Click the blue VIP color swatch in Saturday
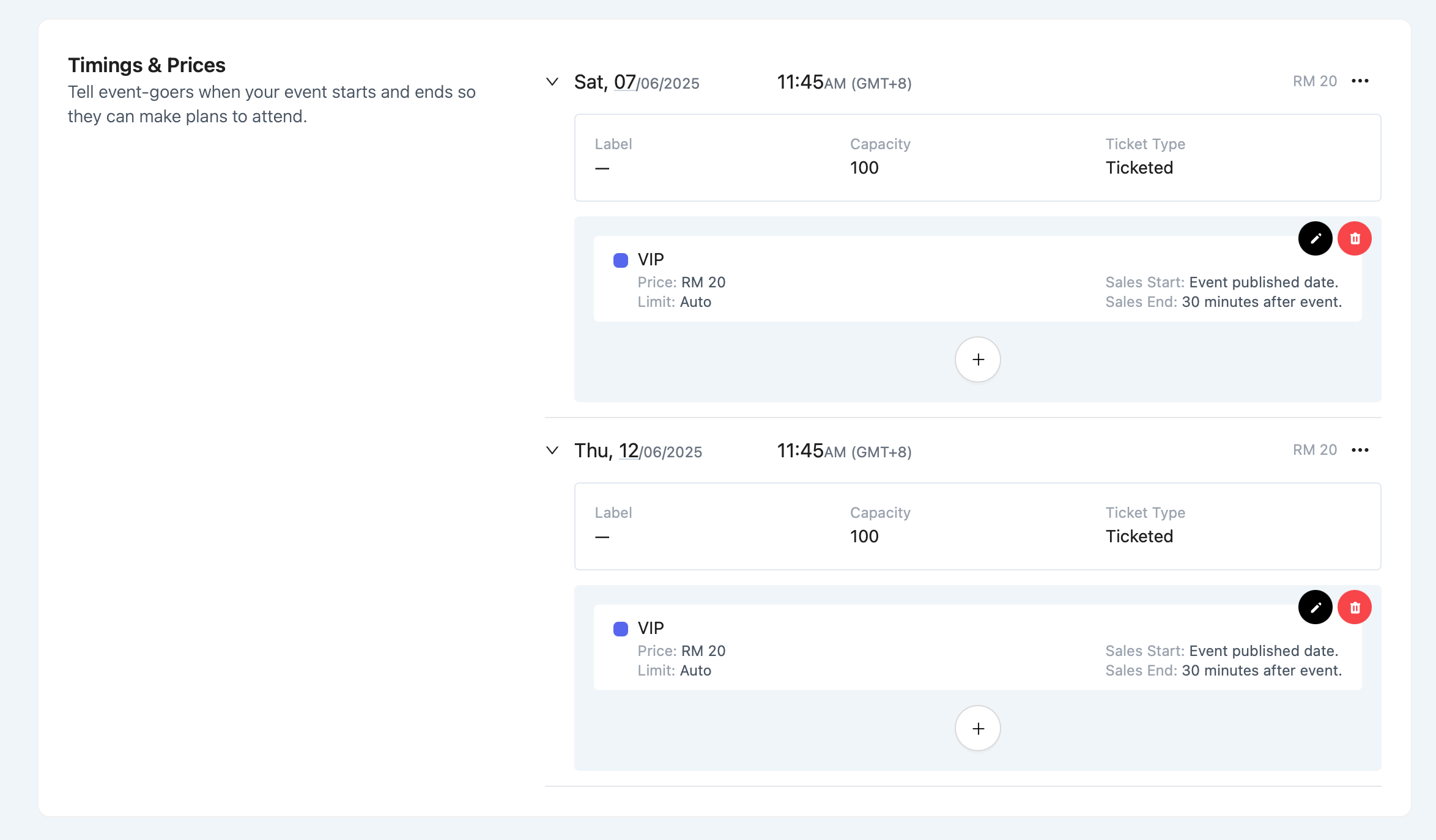 pos(620,260)
